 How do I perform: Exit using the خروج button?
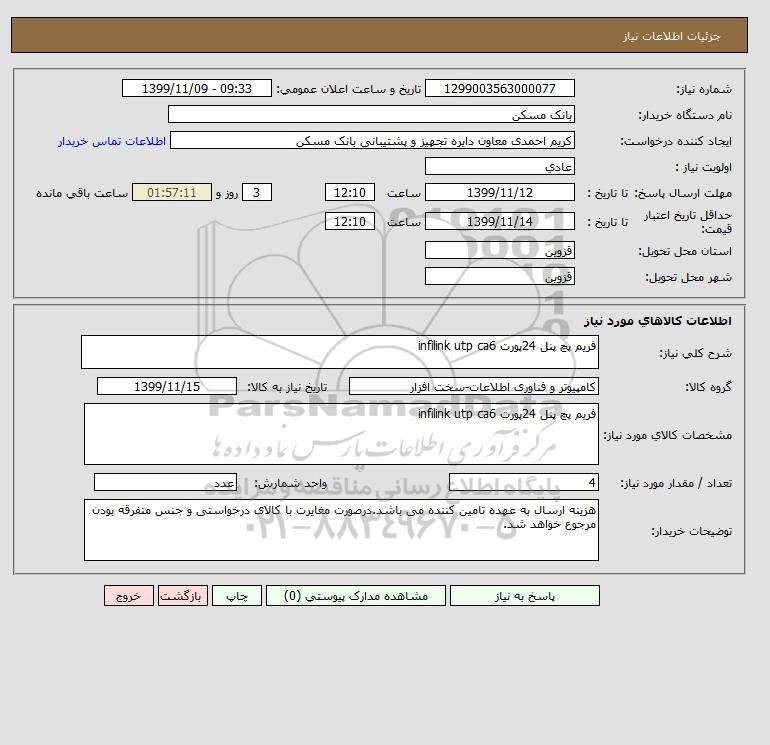click(129, 596)
